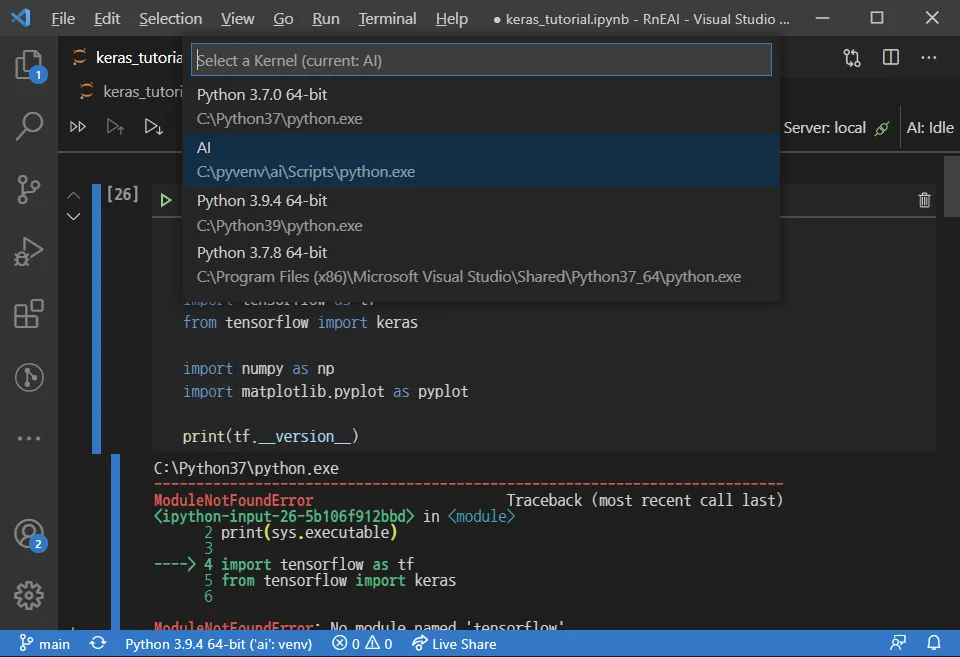The image size is (960, 657).
Task: Split the editor right
Action: [x=891, y=57]
